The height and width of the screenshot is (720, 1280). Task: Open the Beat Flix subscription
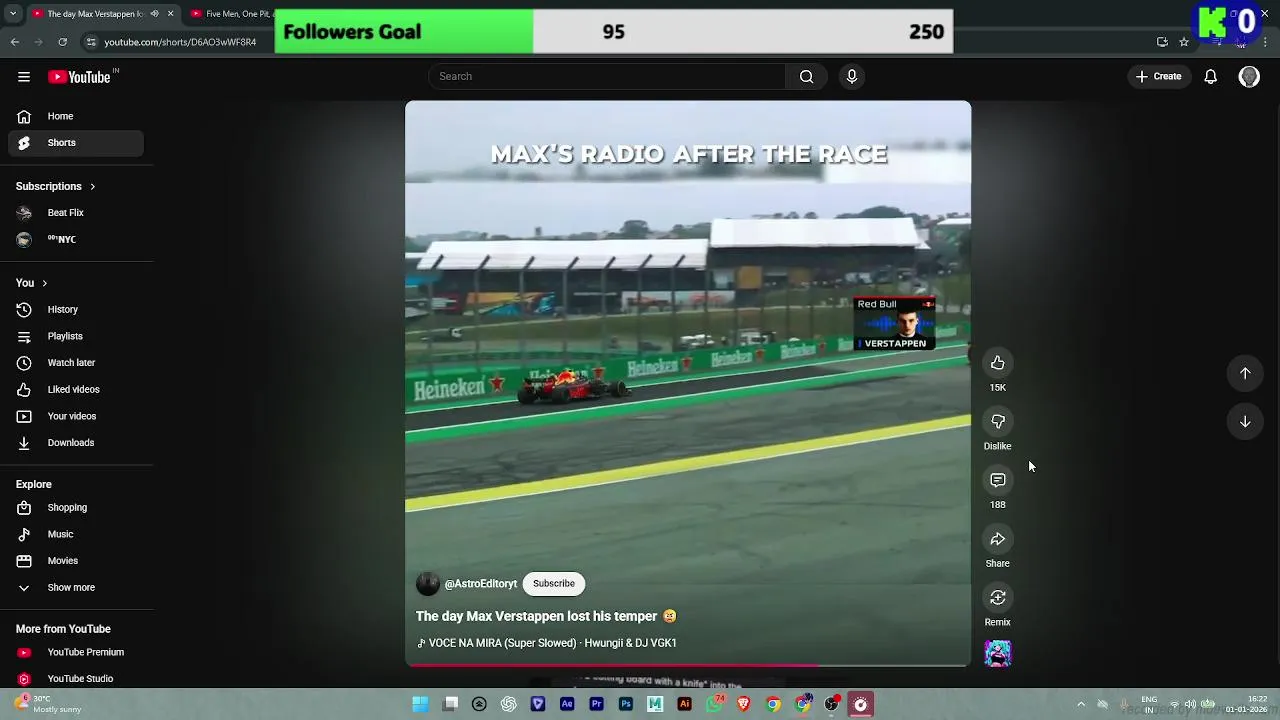(76, 213)
